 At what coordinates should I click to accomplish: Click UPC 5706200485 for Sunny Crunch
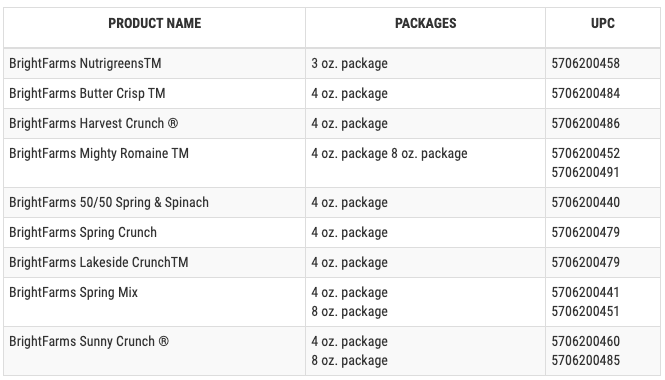pos(585,360)
